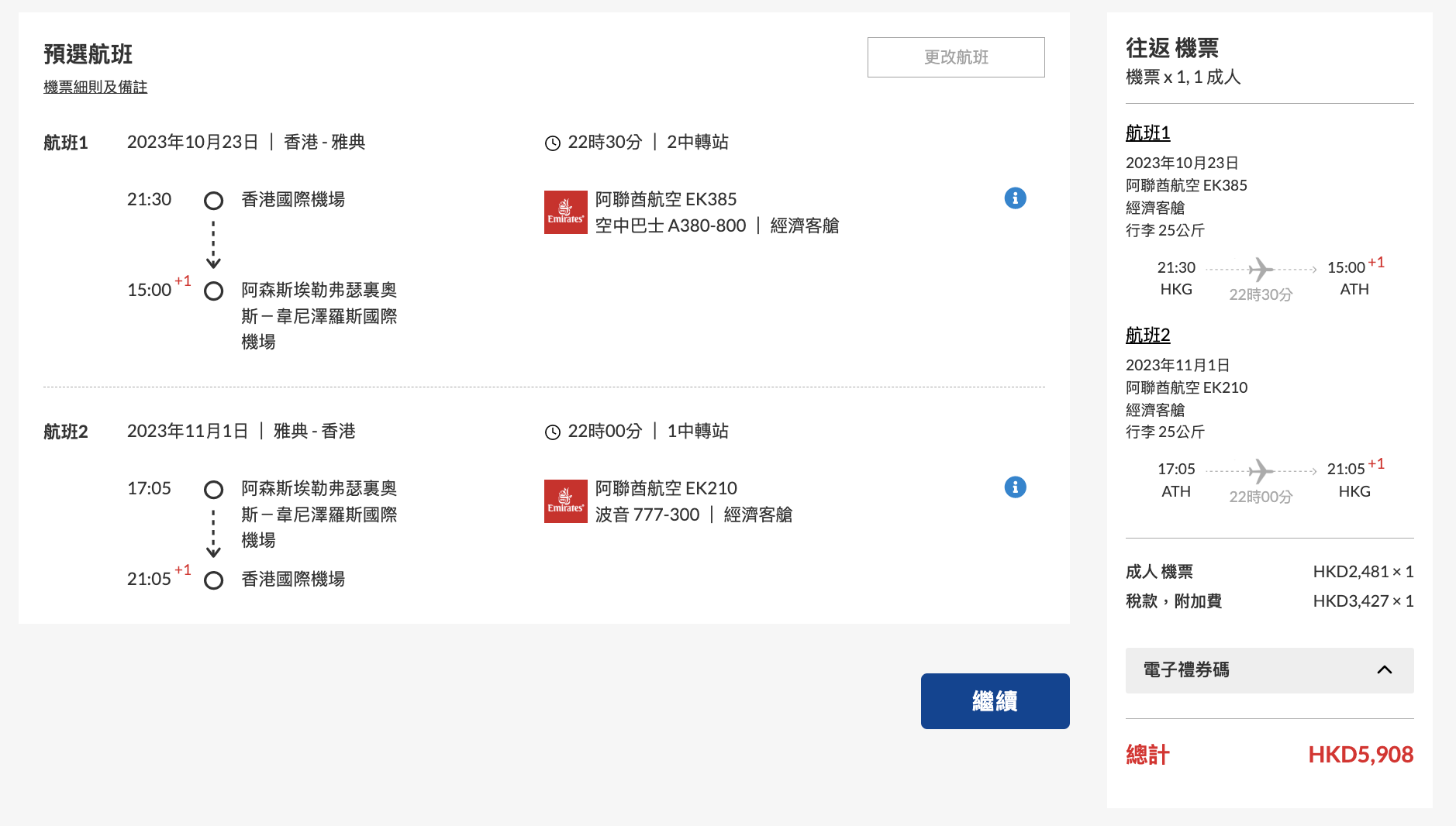Click Emirates logo beside EK210
1456x826 pixels.
(565, 501)
